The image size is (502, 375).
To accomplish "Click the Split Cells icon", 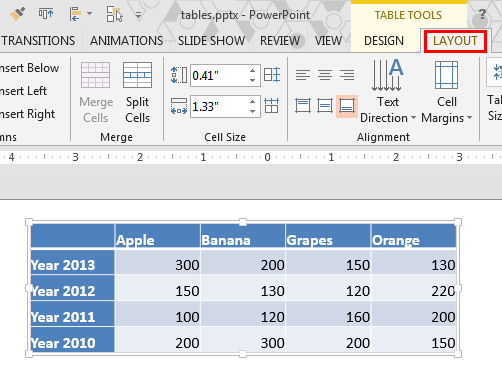I will (x=137, y=75).
